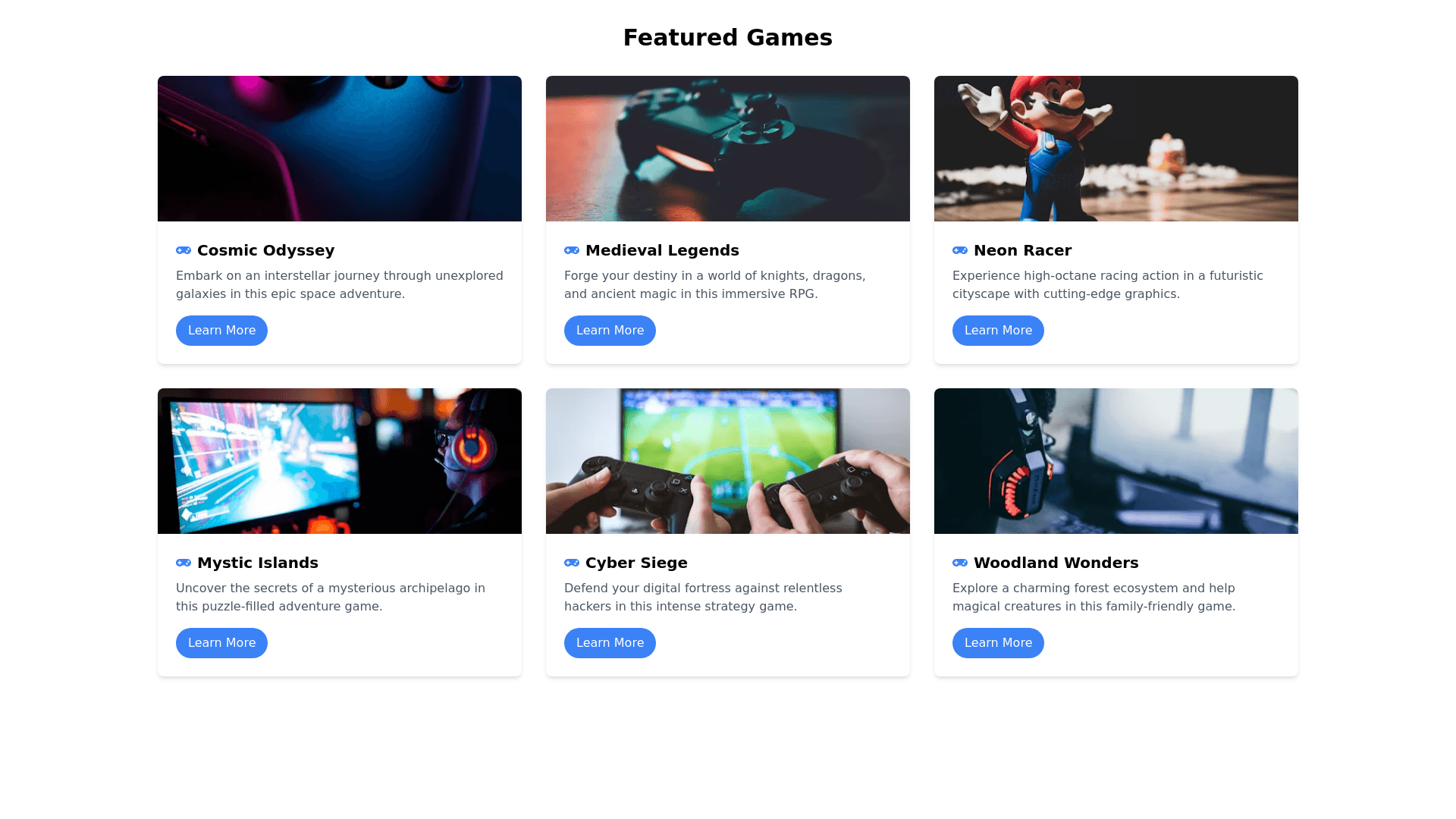Click the gamepad icon beside Medieval Legends
The image size is (1456, 819).
(572, 250)
